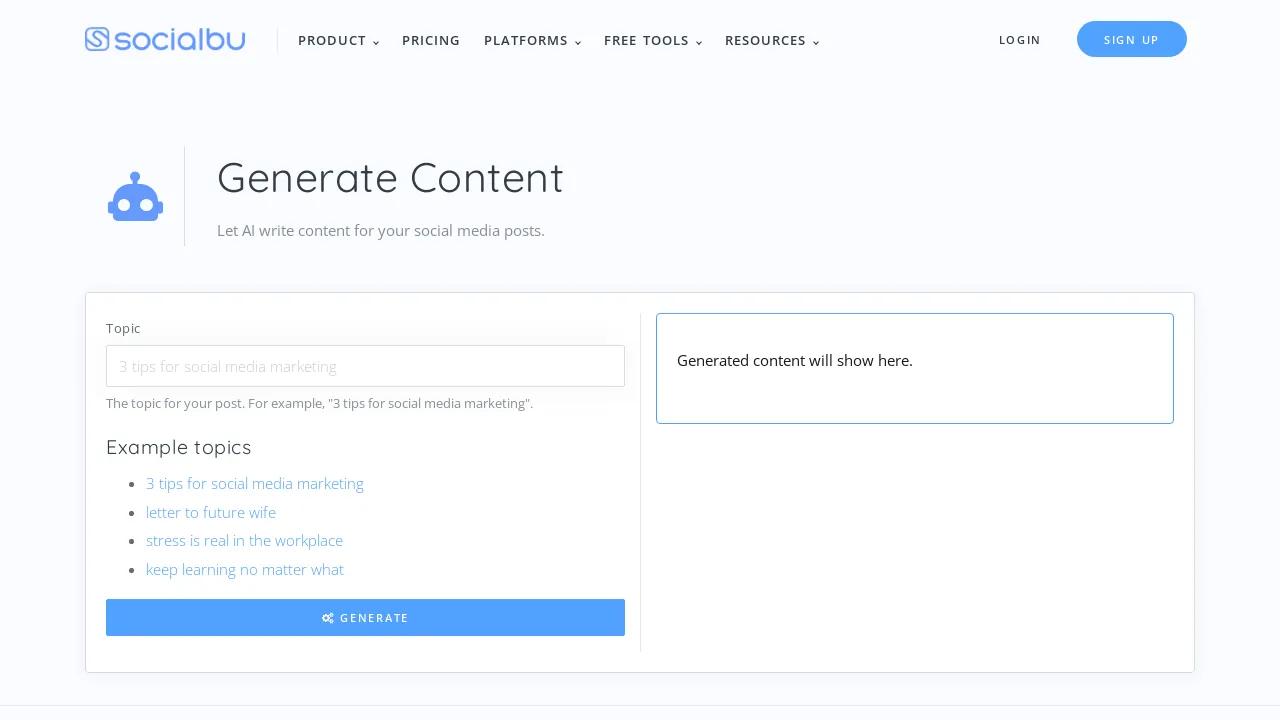The height and width of the screenshot is (720, 1280).
Task: Open the Free Tools dropdown
Action: (x=652, y=41)
